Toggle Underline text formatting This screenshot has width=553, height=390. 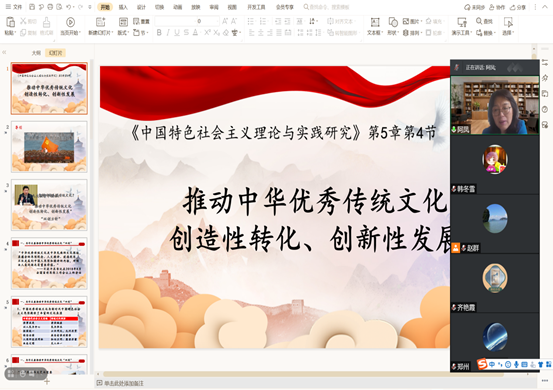pyautogui.click(x=177, y=32)
